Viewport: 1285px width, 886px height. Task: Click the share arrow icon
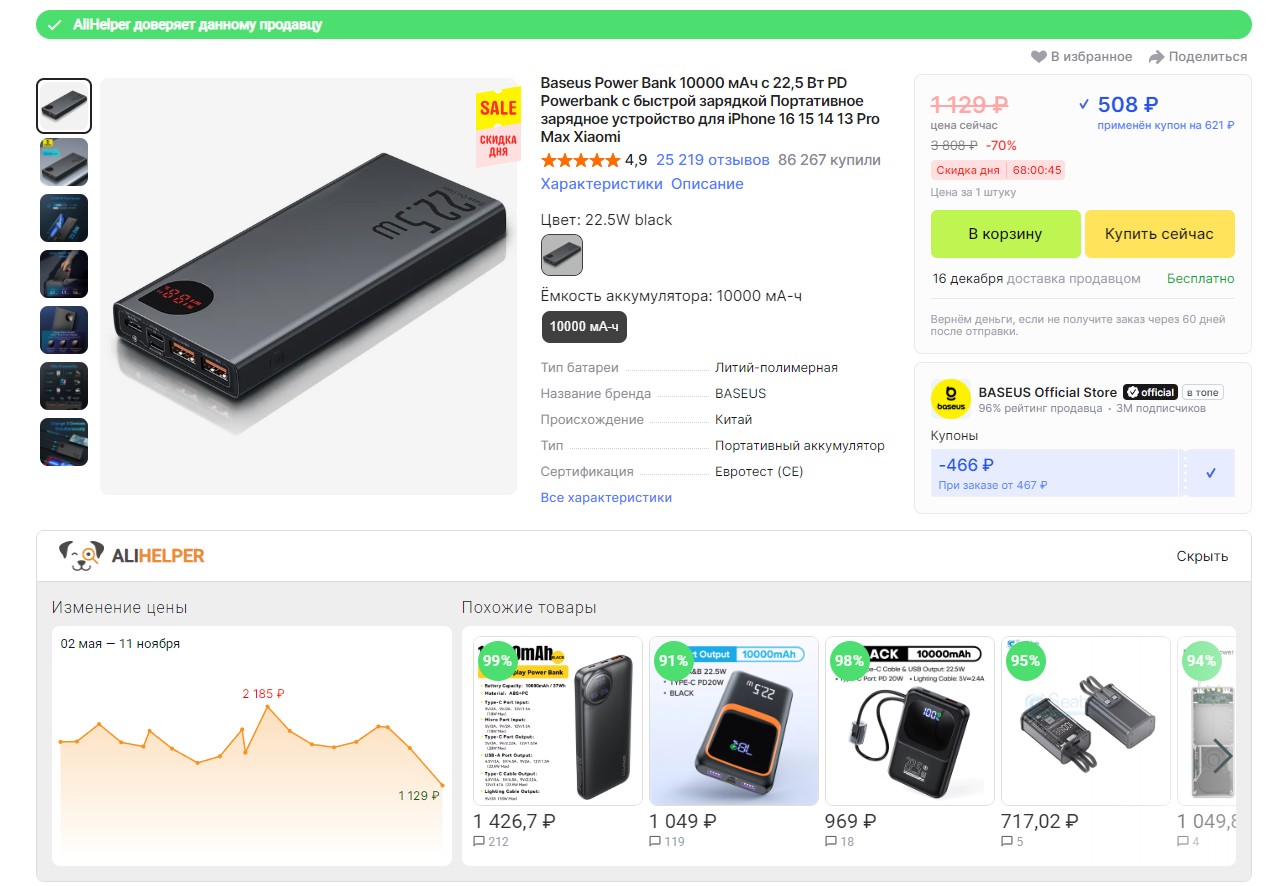pos(1156,57)
